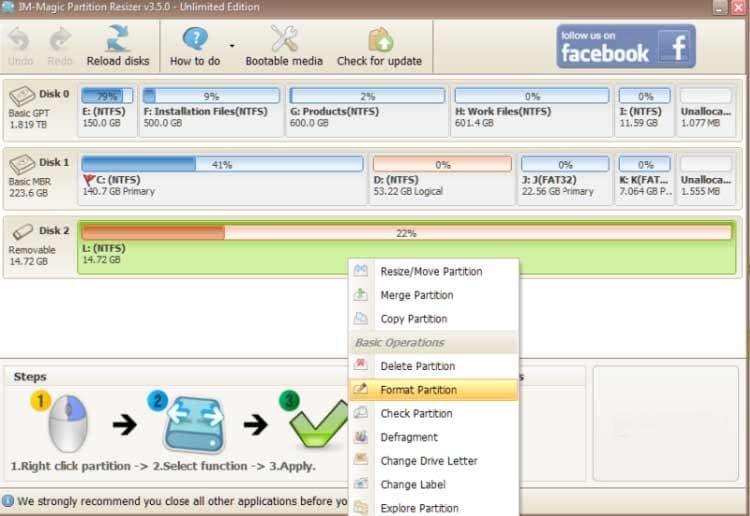Click the Change Label menu icon

(x=361, y=483)
